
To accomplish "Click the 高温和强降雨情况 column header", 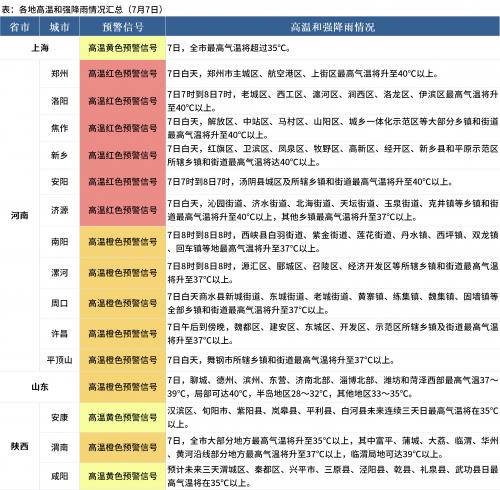I will tap(333, 27).
